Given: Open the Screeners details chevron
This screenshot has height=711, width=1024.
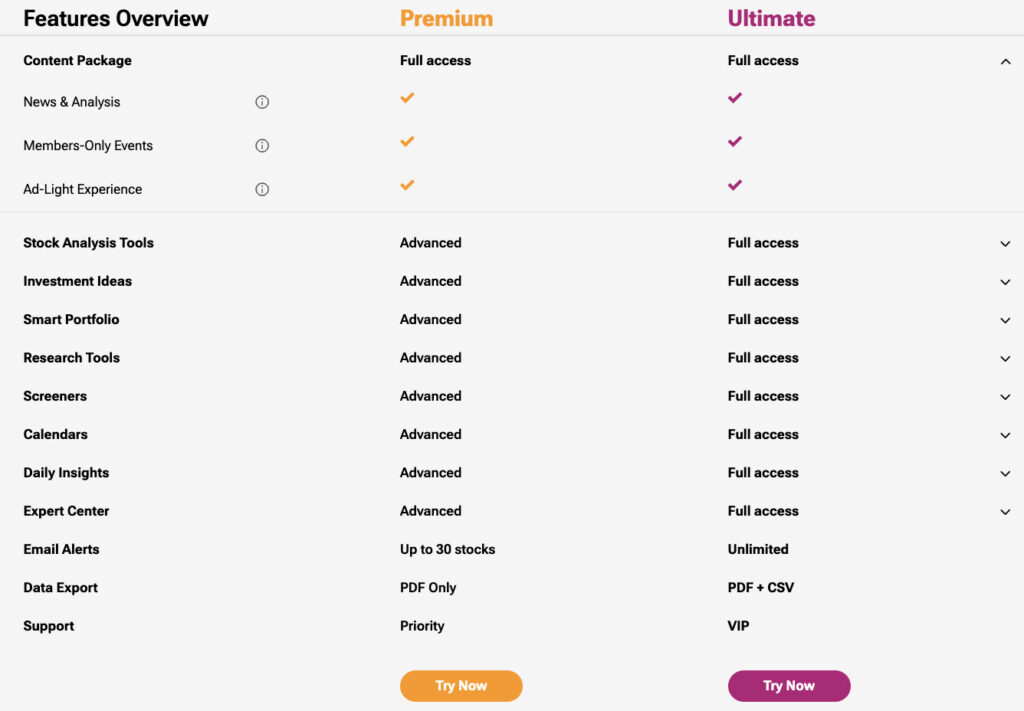Looking at the screenshot, I should tap(1005, 397).
